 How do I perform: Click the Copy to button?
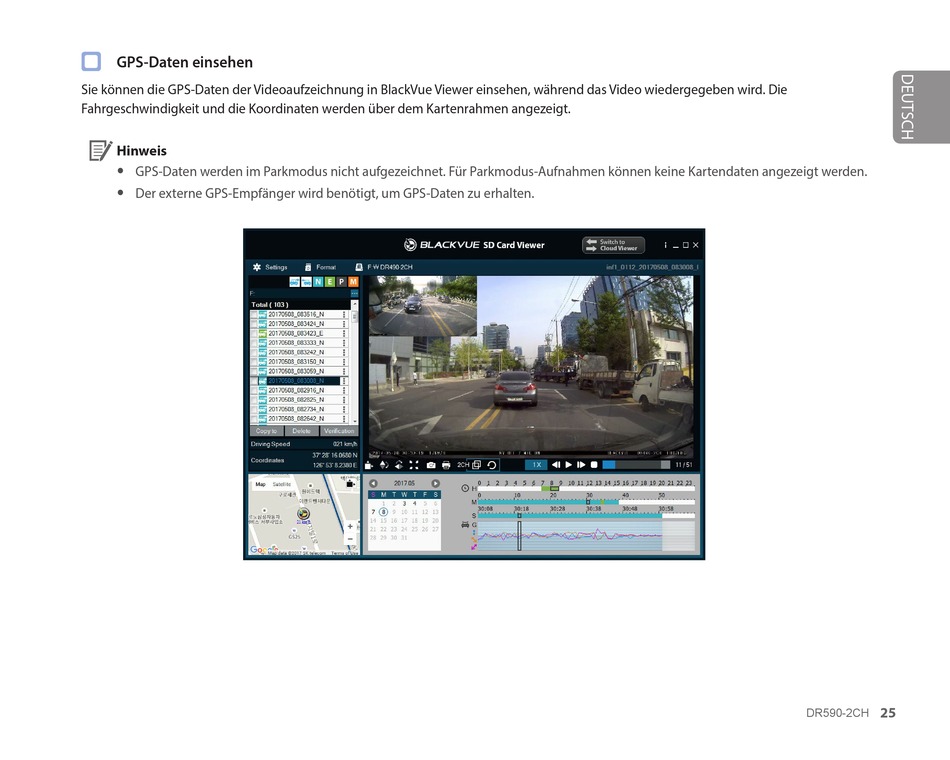point(267,431)
